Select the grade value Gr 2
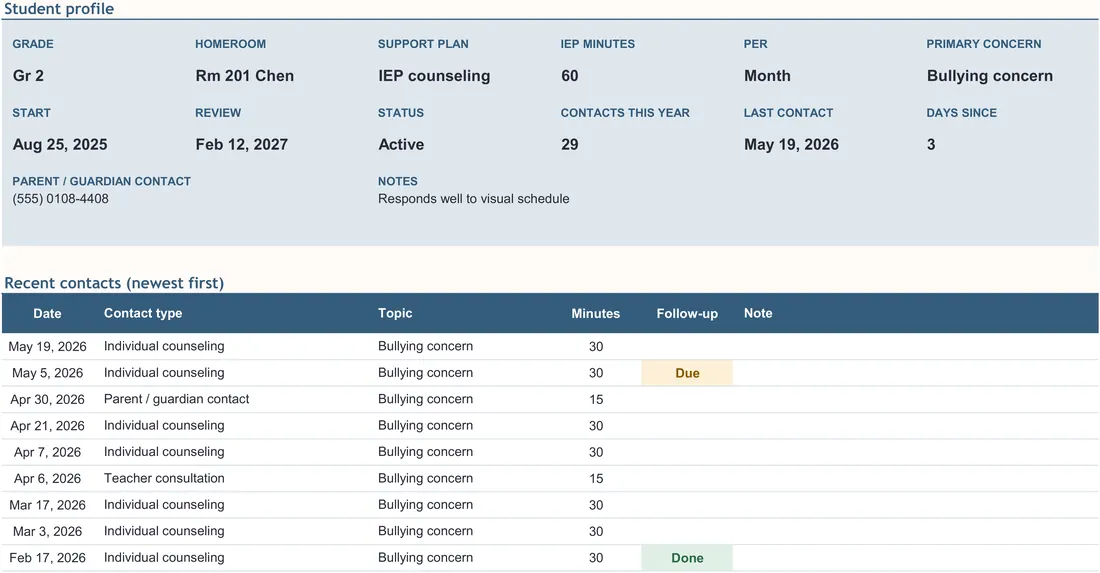This screenshot has height=573, width=1100. [x=28, y=76]
